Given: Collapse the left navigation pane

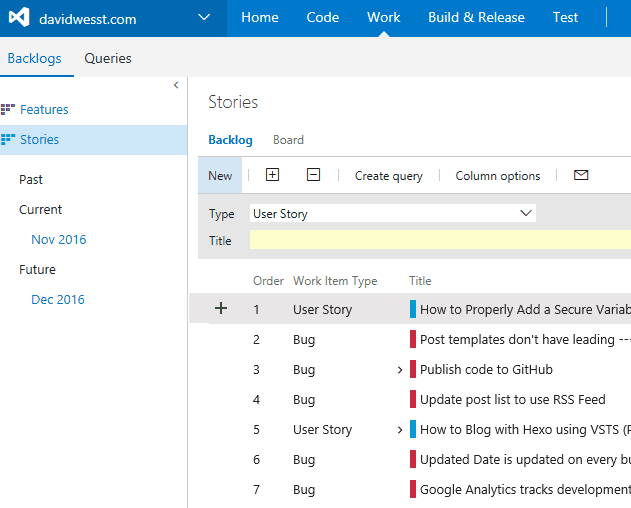Looking at the screenshot, I should coord(176,85).
